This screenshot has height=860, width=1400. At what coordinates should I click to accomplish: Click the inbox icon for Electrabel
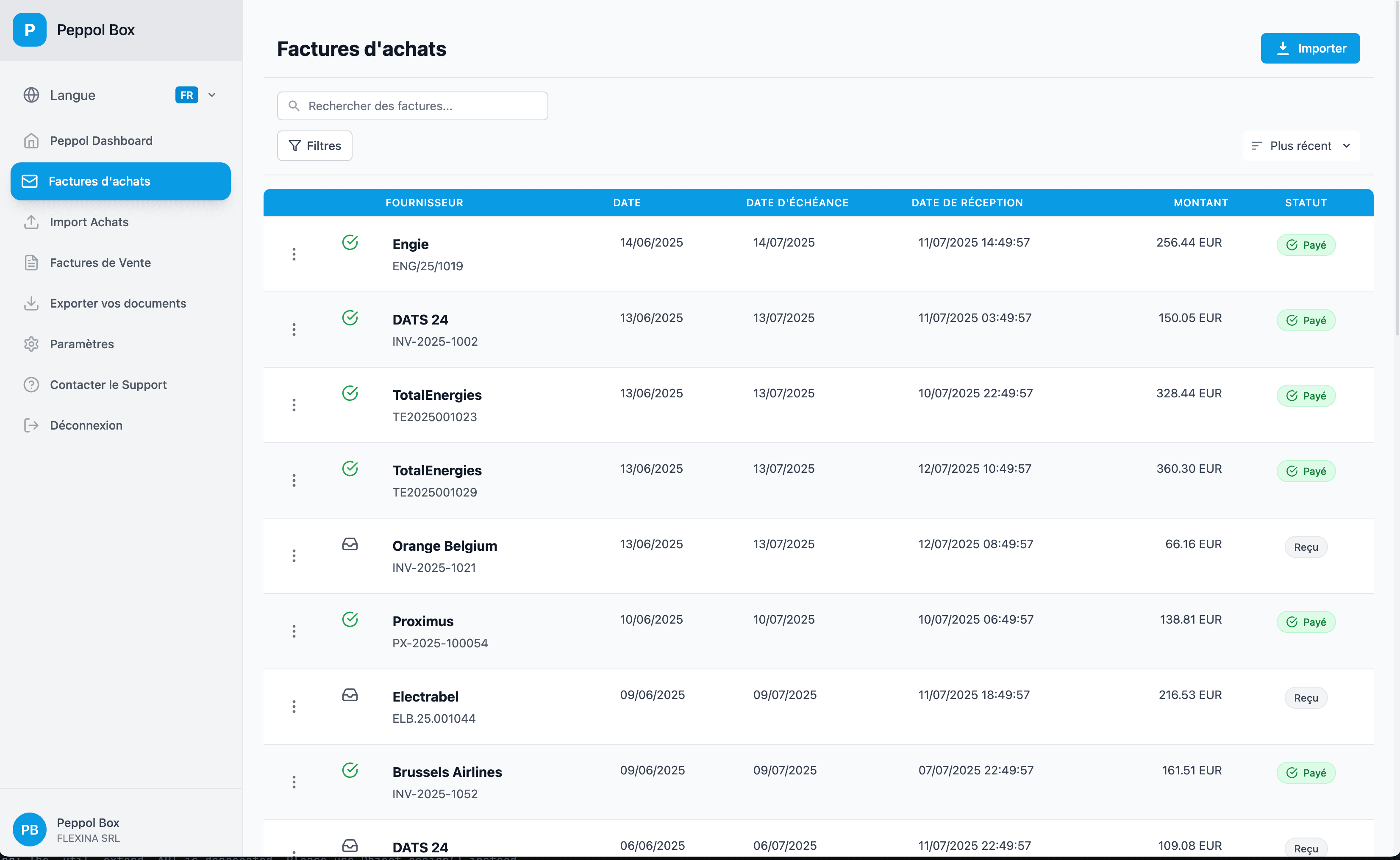tap(350, 695)
